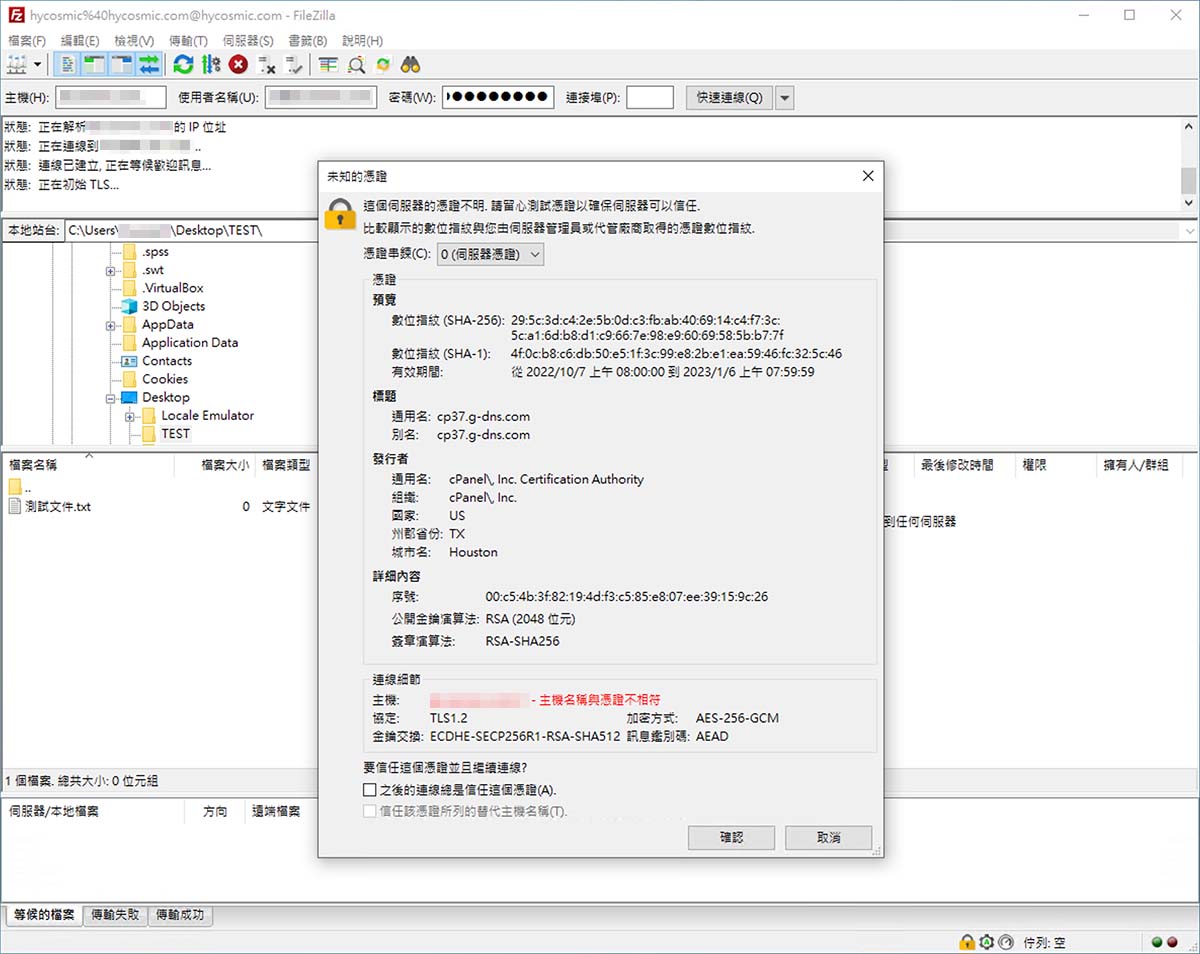Open the 書籤(B) menu
This screenshot has height=954, width=1200.
click(307, 41)
